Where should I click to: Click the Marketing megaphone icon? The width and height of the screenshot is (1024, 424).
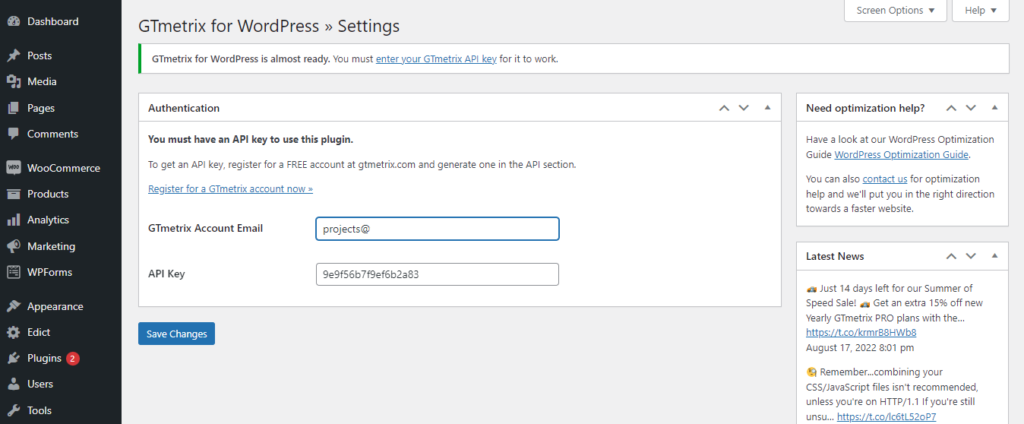pyautogui.click(x=13, y=246)
